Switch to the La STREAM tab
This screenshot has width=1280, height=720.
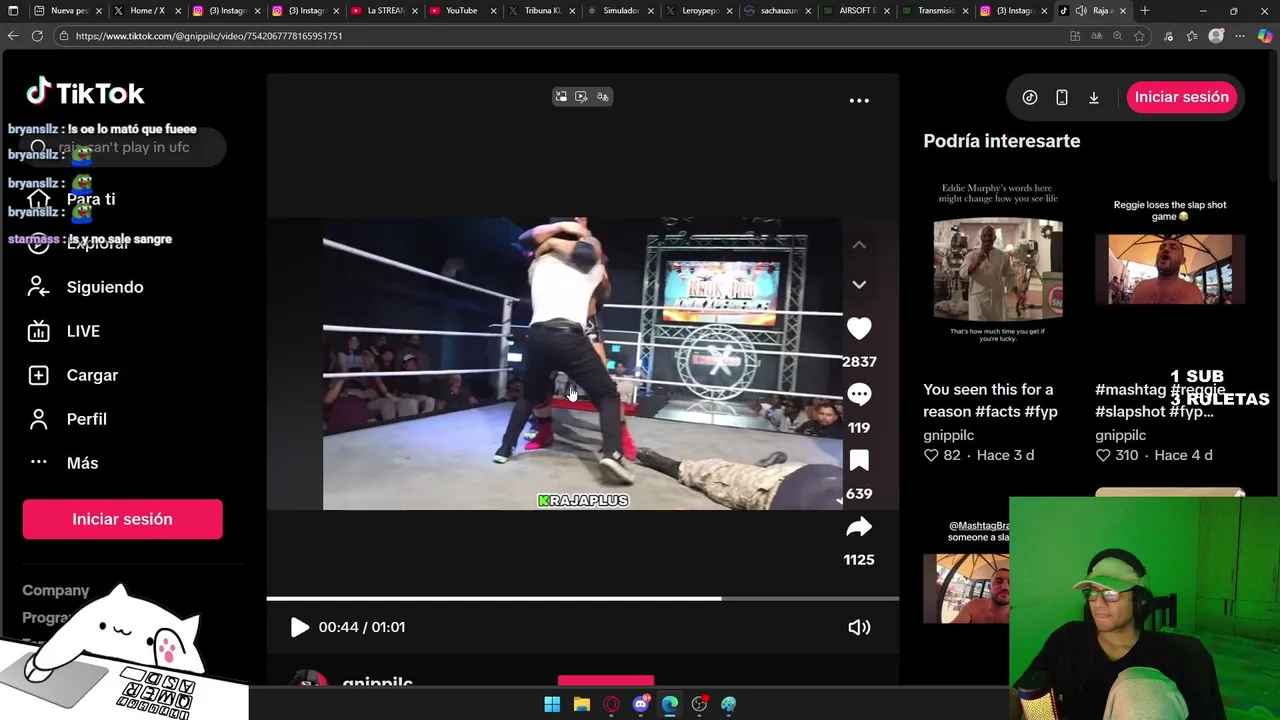pyautogui.click(x=385, y=11)
